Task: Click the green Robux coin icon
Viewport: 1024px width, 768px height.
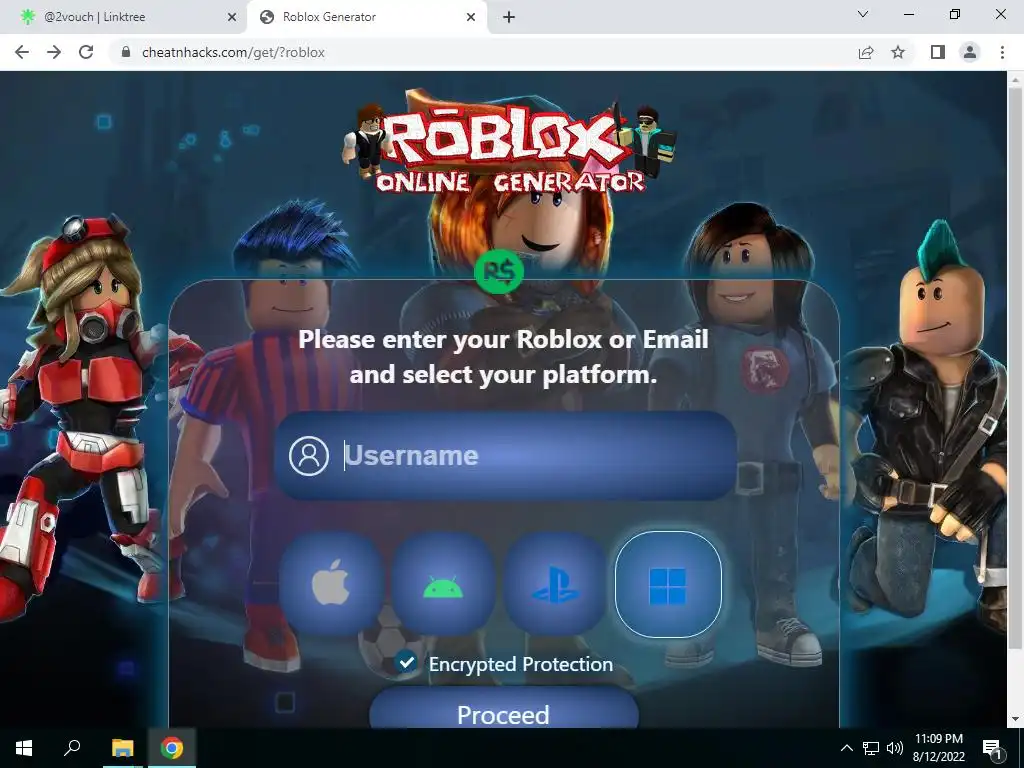Action: pos(500,271)
